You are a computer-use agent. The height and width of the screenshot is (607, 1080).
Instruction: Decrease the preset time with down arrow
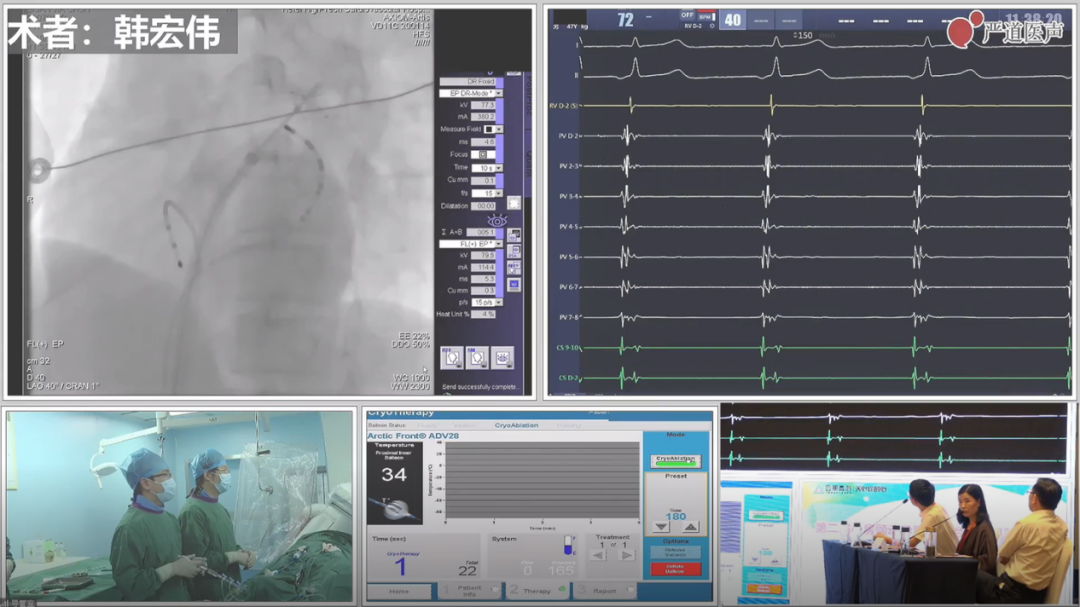click(663, 526)
